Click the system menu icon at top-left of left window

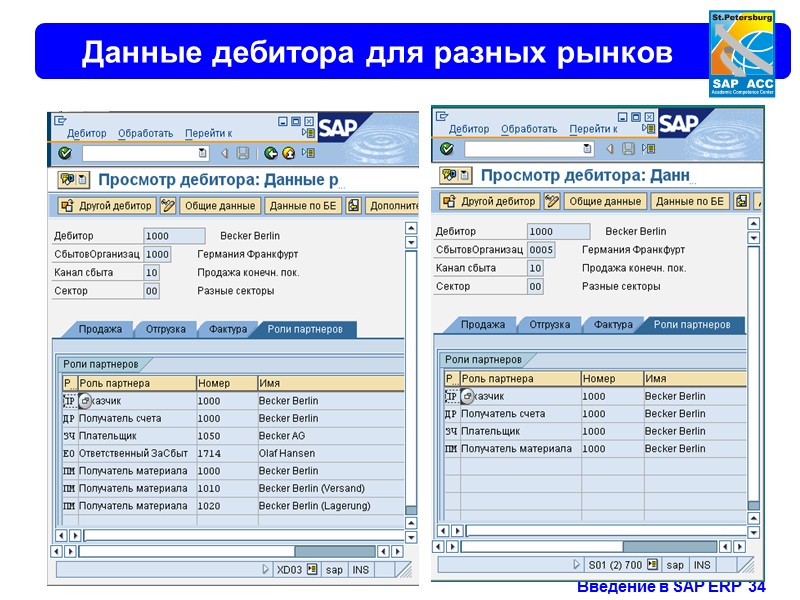(60, 120)
